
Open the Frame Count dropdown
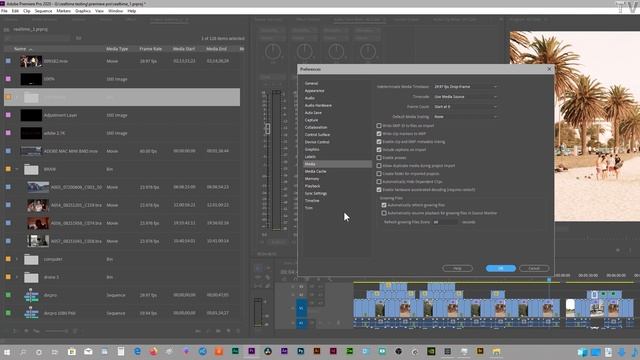pyautogui.click(x=465, y=107)
